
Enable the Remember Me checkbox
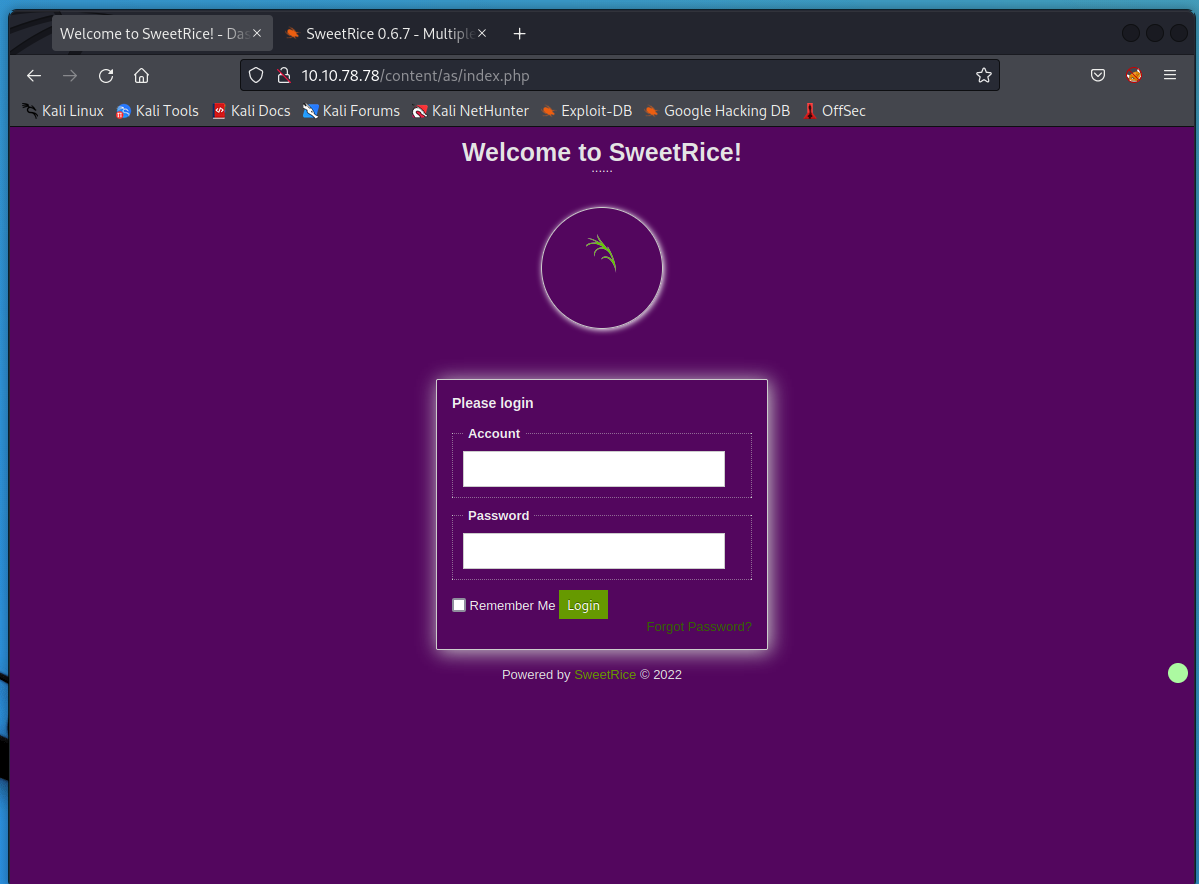[x=459, y=605]
